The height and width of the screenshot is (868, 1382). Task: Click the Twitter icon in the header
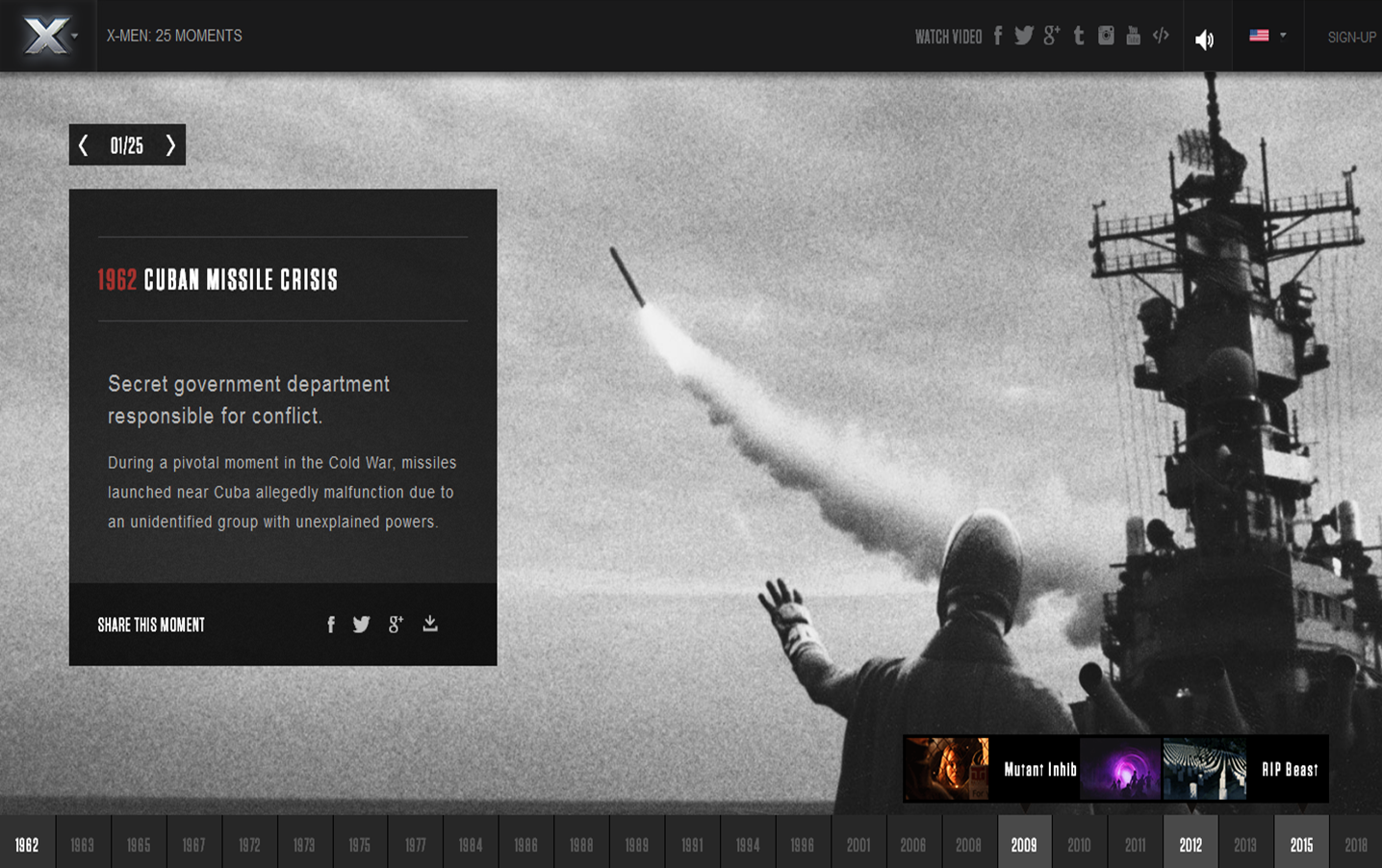click(1024, 37)
